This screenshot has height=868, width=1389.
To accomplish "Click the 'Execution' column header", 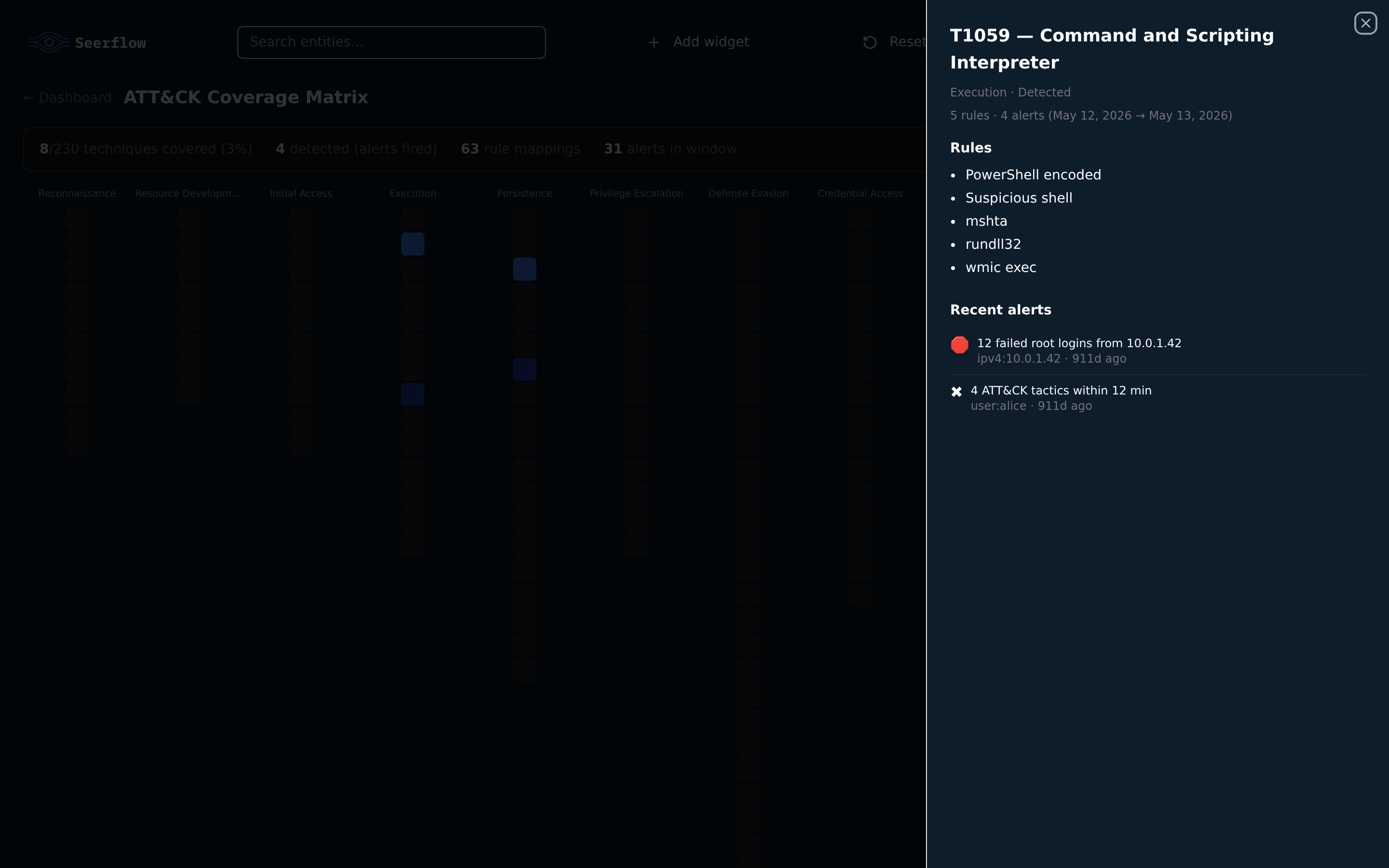I will [413, 193].
